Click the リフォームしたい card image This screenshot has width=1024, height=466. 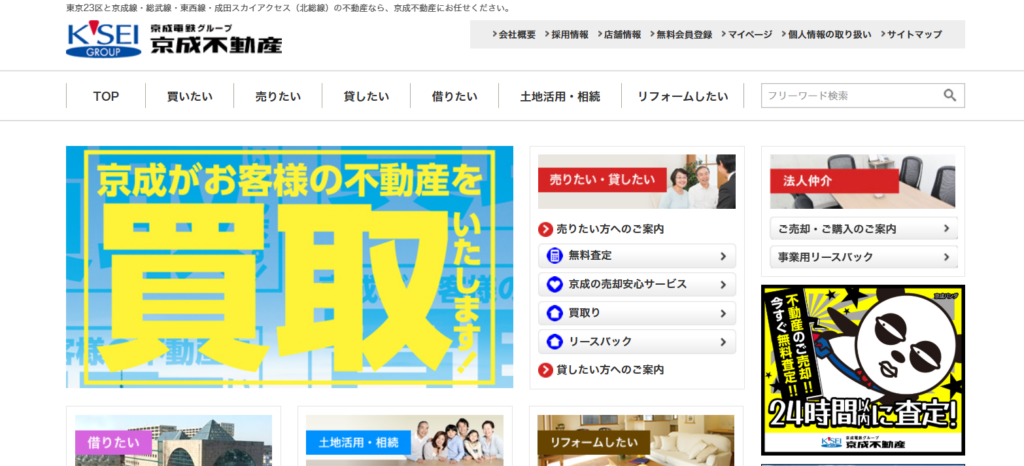click(x=637, y=441)
